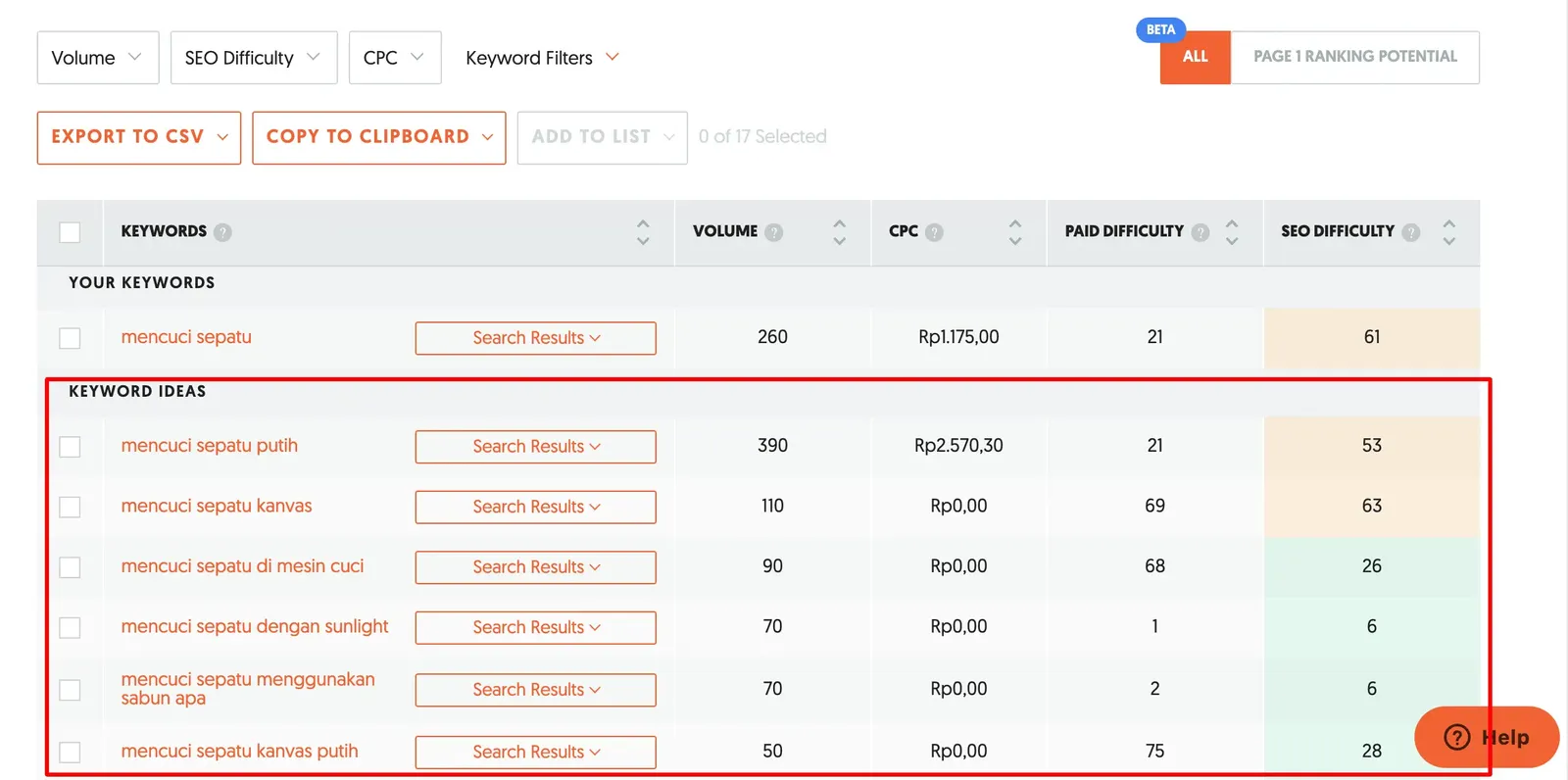1568x780 pixels.
Task: Open Search Results for mencuci sepatu putih
Action: (x=536, y=447)
